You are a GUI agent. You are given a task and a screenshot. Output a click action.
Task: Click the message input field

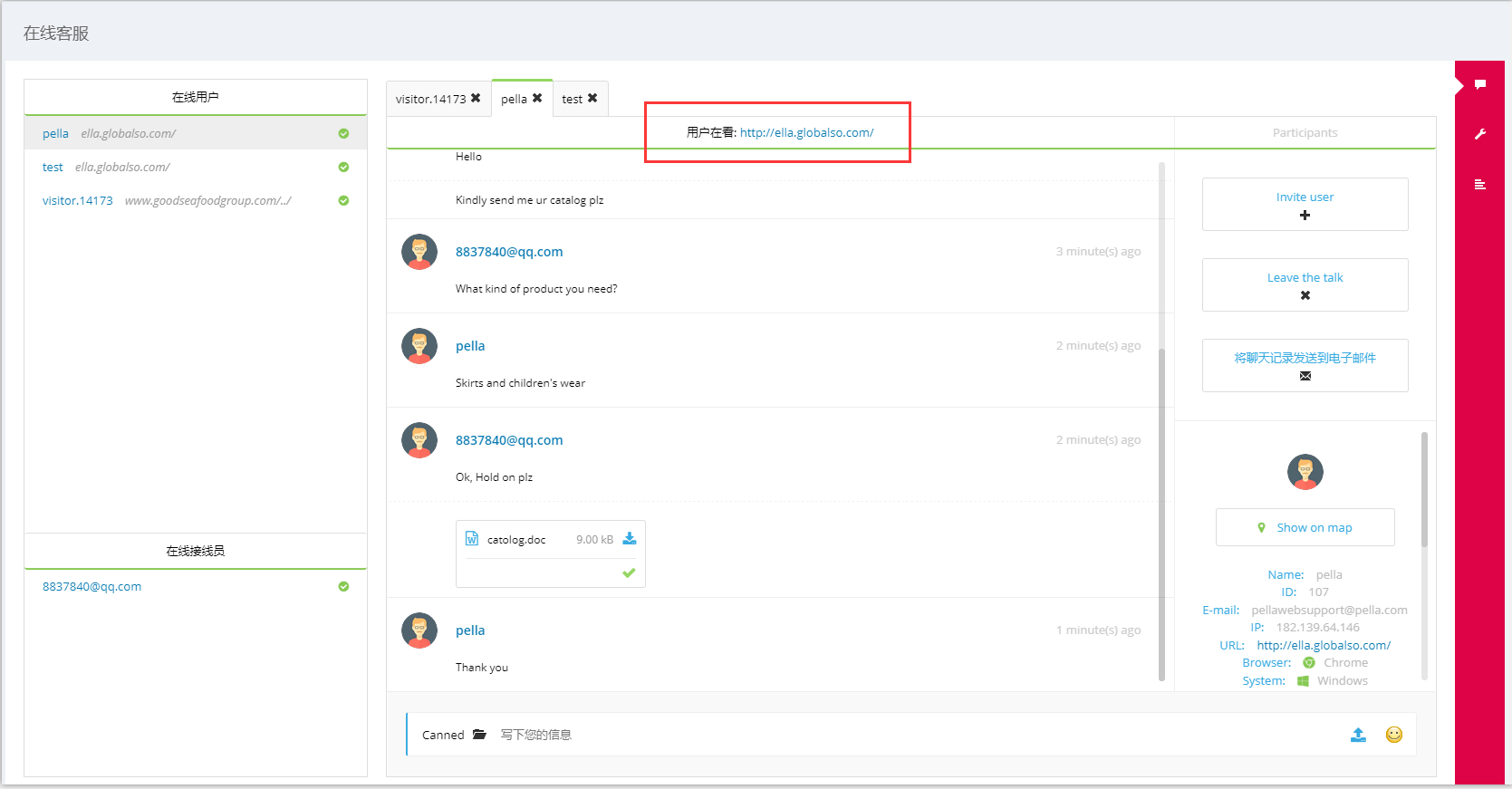[x=906, y=735]
